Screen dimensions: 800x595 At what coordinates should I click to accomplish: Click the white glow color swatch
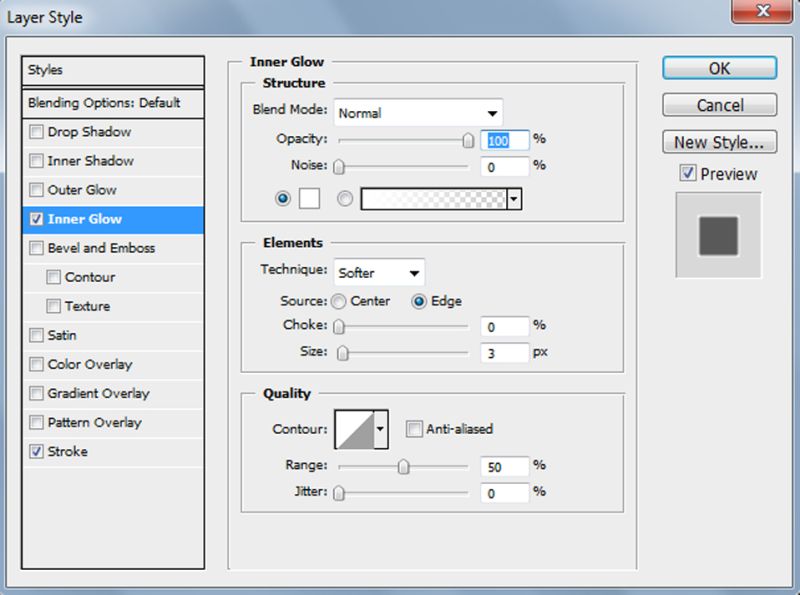point(309,199)
